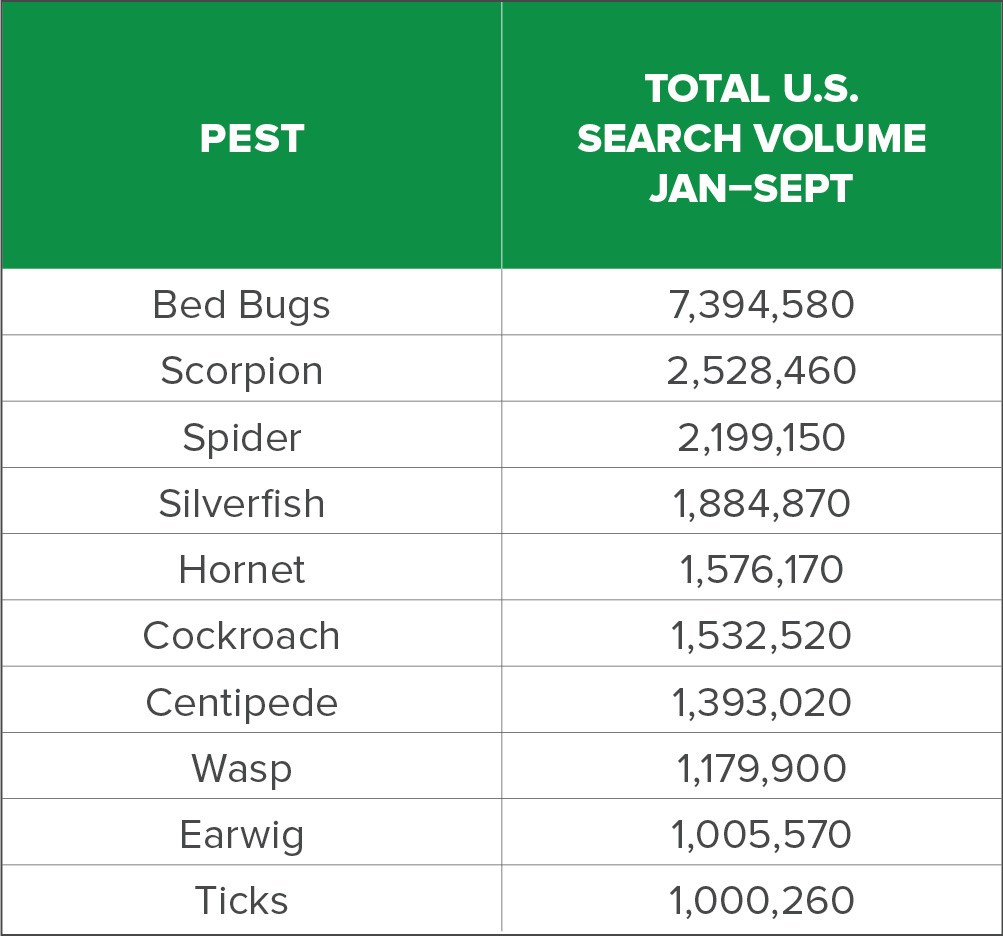The height and width of the screenshot is (936, 1003).
Task: Select the Wasp row label
Action: [x=241, y=768]
